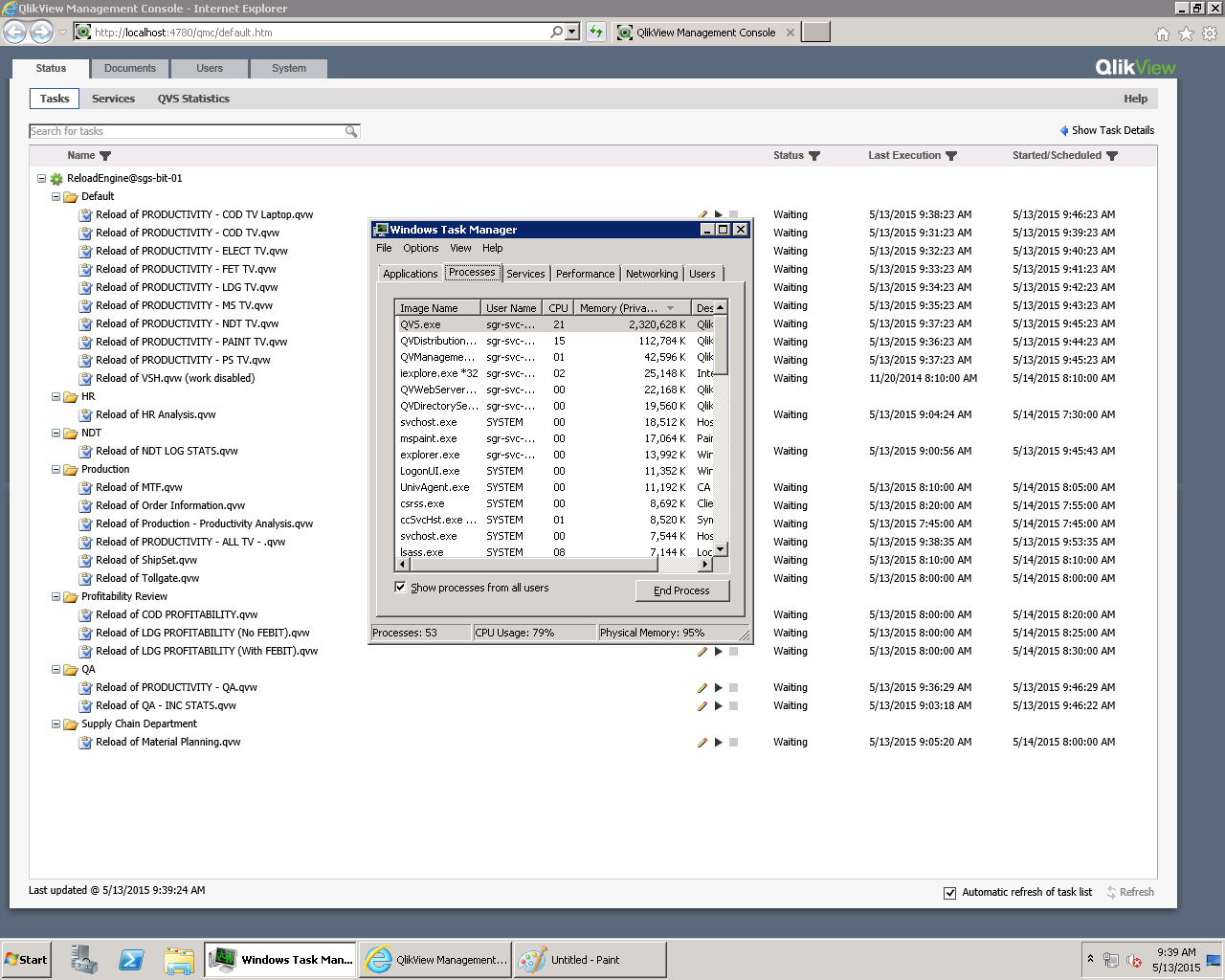Sort processes by Memory column header

coord(632,308)
